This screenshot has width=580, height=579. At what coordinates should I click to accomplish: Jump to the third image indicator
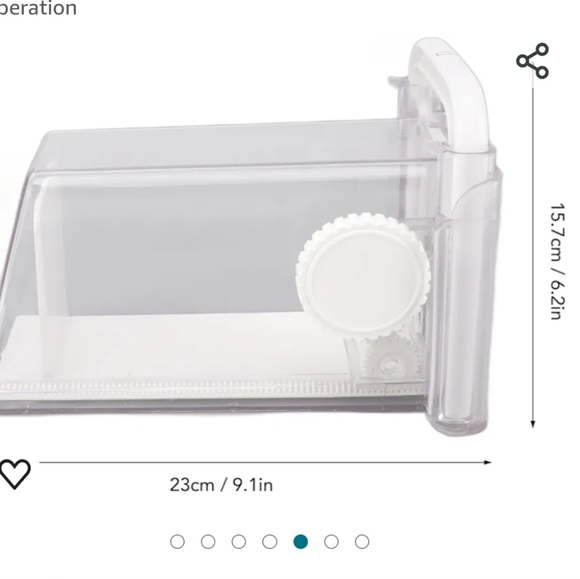(x=239, y=542)
